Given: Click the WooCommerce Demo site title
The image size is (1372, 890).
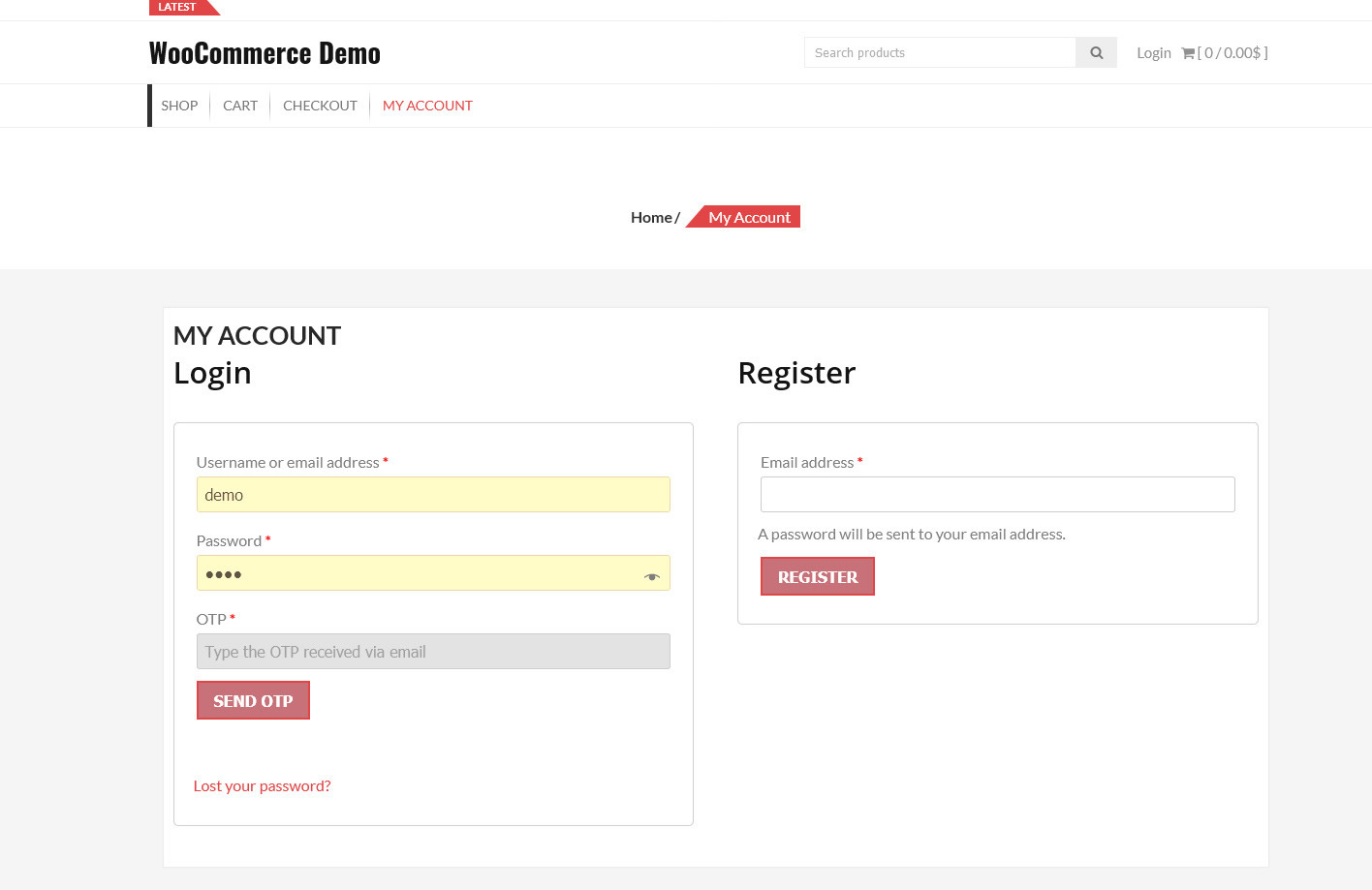Looking at the screenshot, I should (x=265, y=53).
